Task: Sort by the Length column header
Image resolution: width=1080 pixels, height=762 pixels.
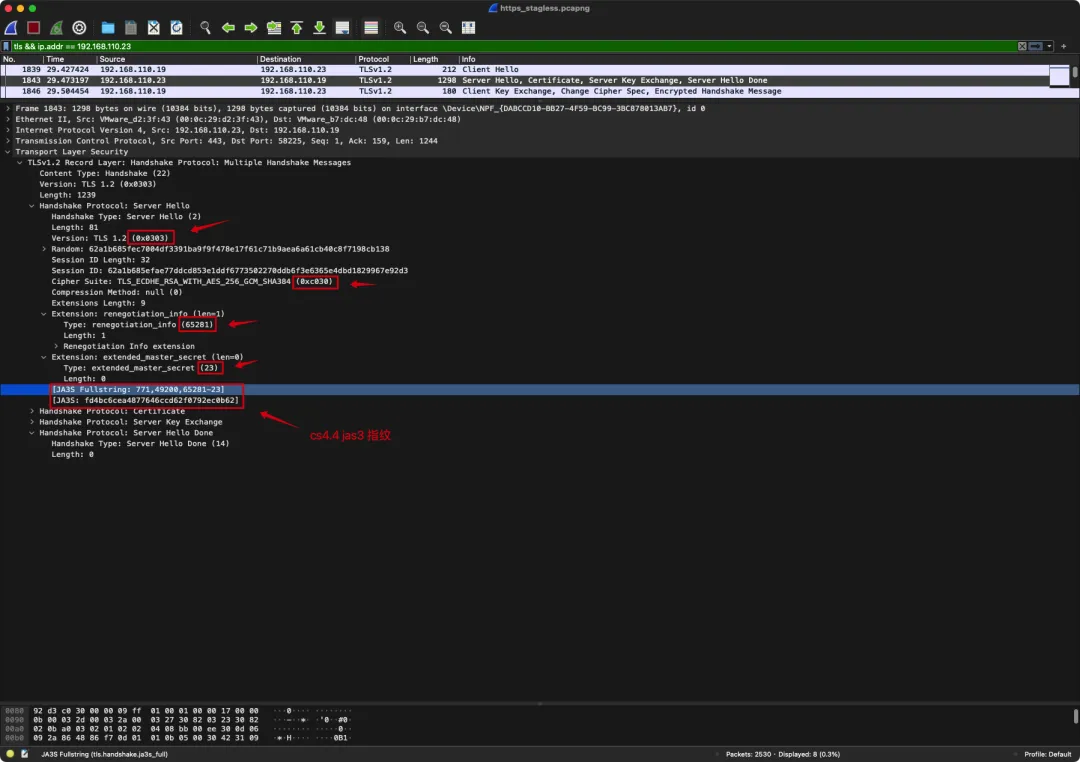Action: [x=435, y=59]
